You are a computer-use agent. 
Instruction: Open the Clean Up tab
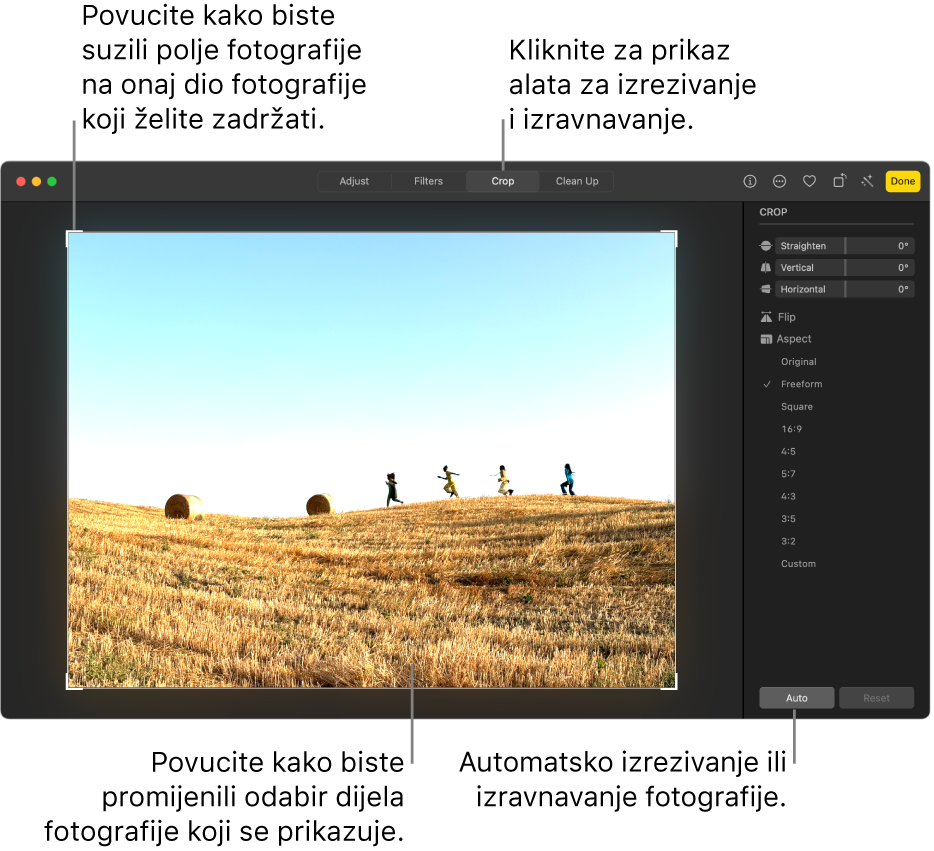pos(577,181)
